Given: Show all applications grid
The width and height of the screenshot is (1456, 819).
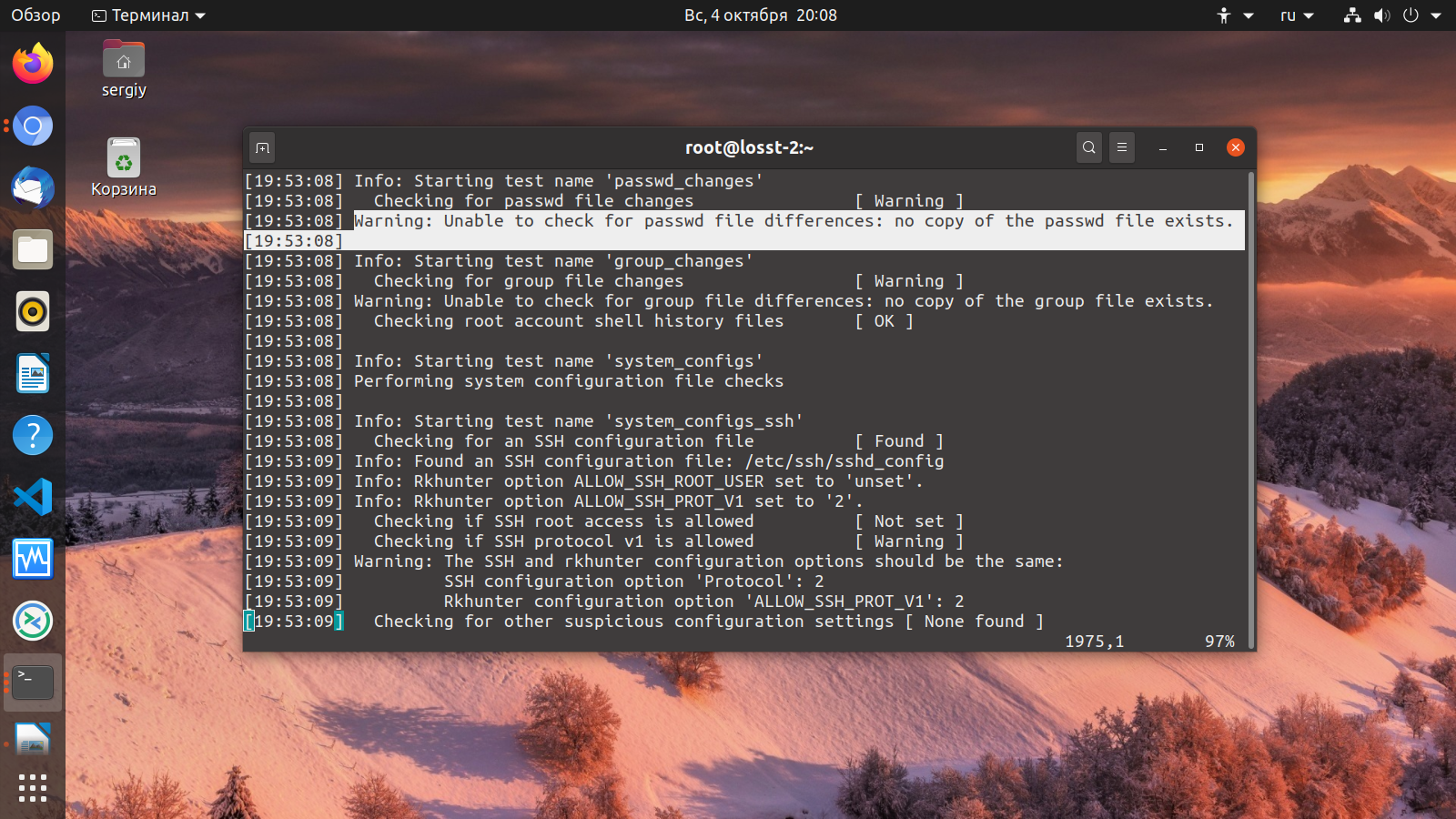Looking at the screenshot, I should pyautogui.click(x=33, y=788).
